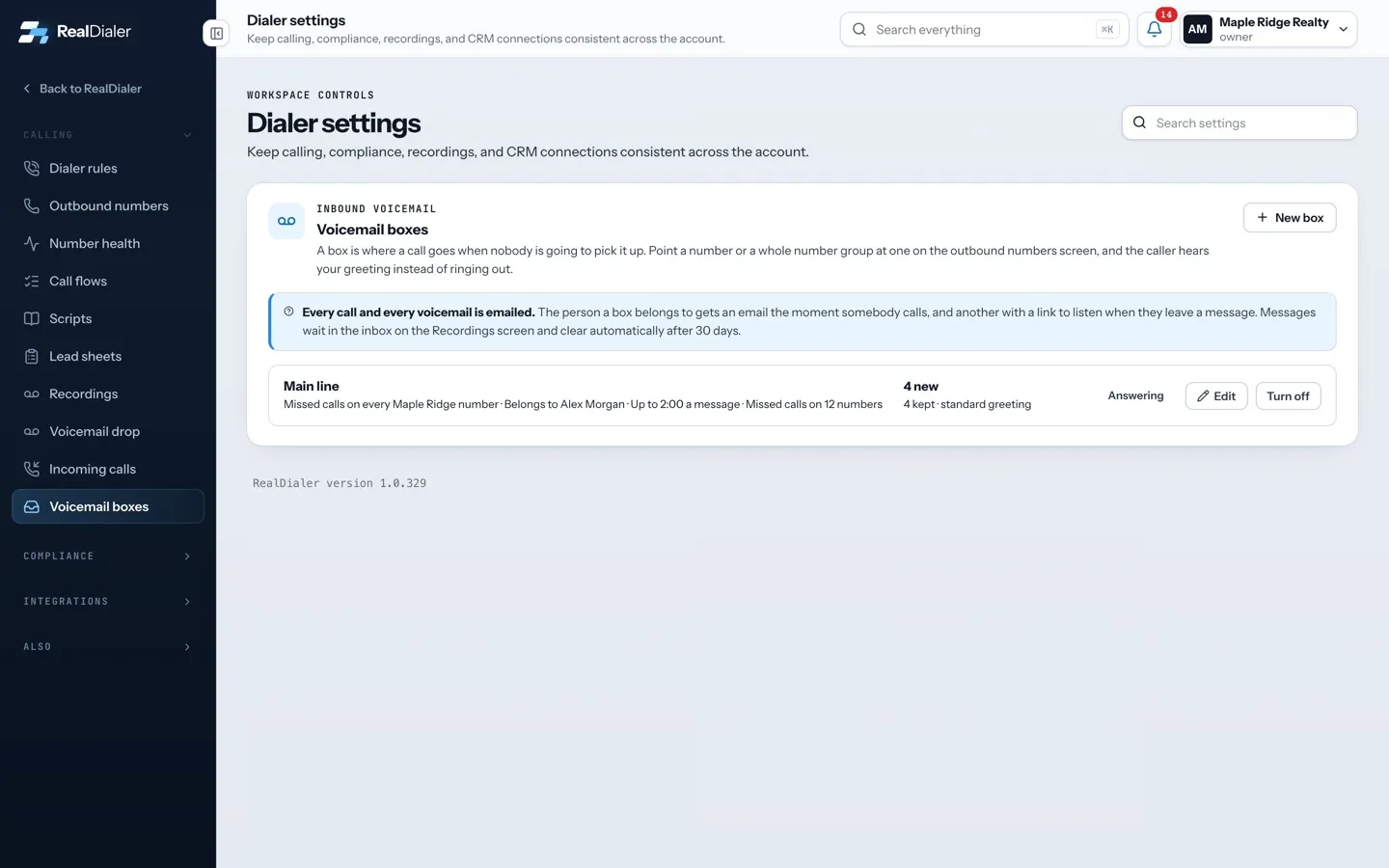1389x868 pixels.
Task: Click the Recordings voicemail icon in sidebar
Action: point(32,393)
